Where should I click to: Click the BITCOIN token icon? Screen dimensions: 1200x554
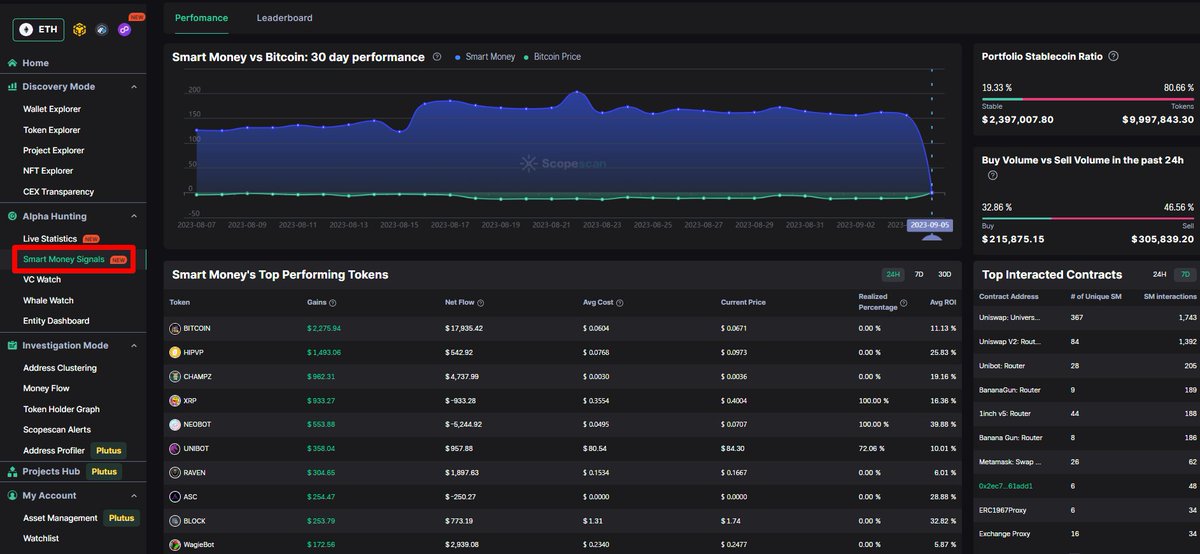175,328
